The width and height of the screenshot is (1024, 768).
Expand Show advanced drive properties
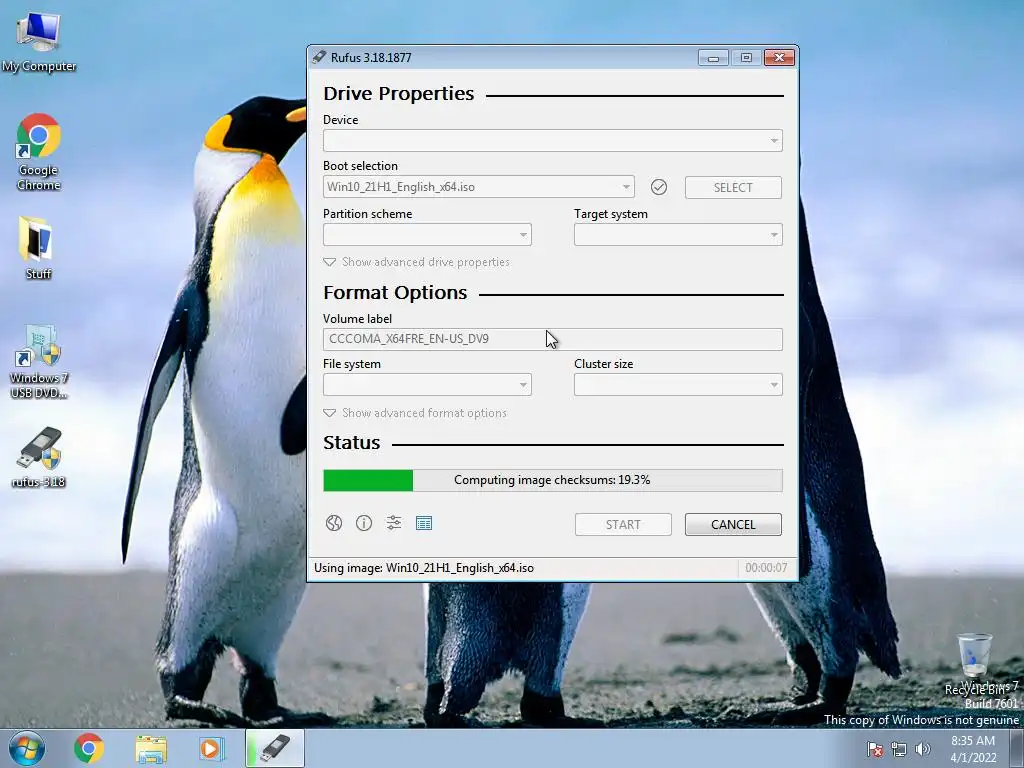pyautogui.click(x=417, y=262)
